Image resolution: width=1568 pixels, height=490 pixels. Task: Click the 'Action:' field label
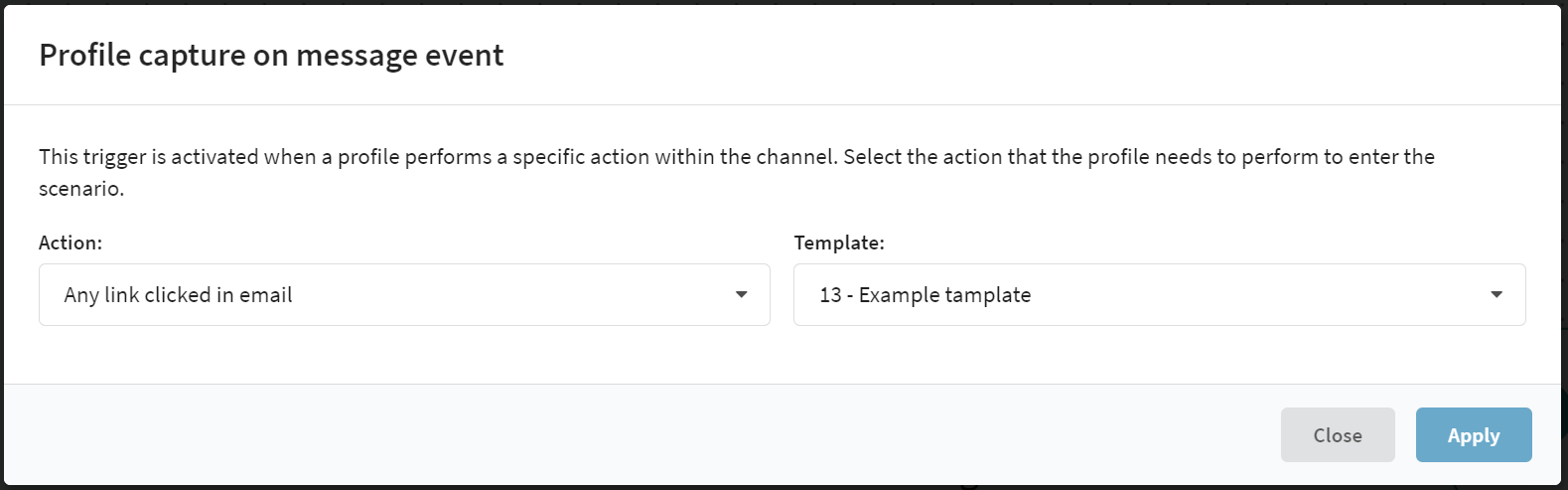(71, 243)
